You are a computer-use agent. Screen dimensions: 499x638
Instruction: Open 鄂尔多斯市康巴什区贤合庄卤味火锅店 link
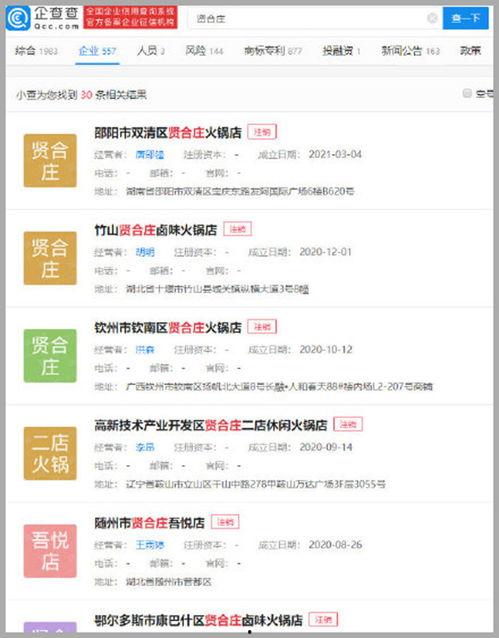[198, 621]
